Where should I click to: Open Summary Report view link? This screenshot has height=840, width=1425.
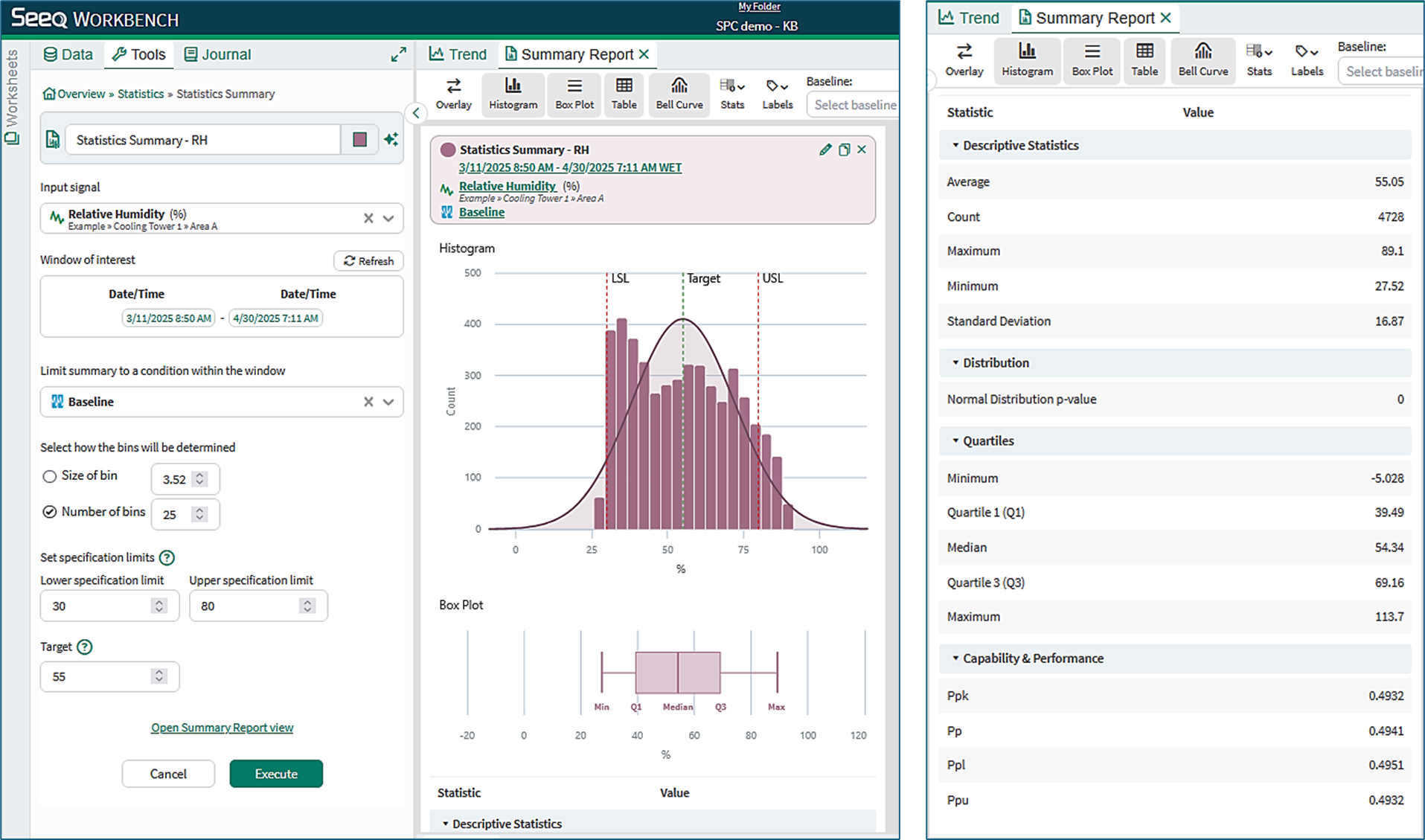coord(222,728)
